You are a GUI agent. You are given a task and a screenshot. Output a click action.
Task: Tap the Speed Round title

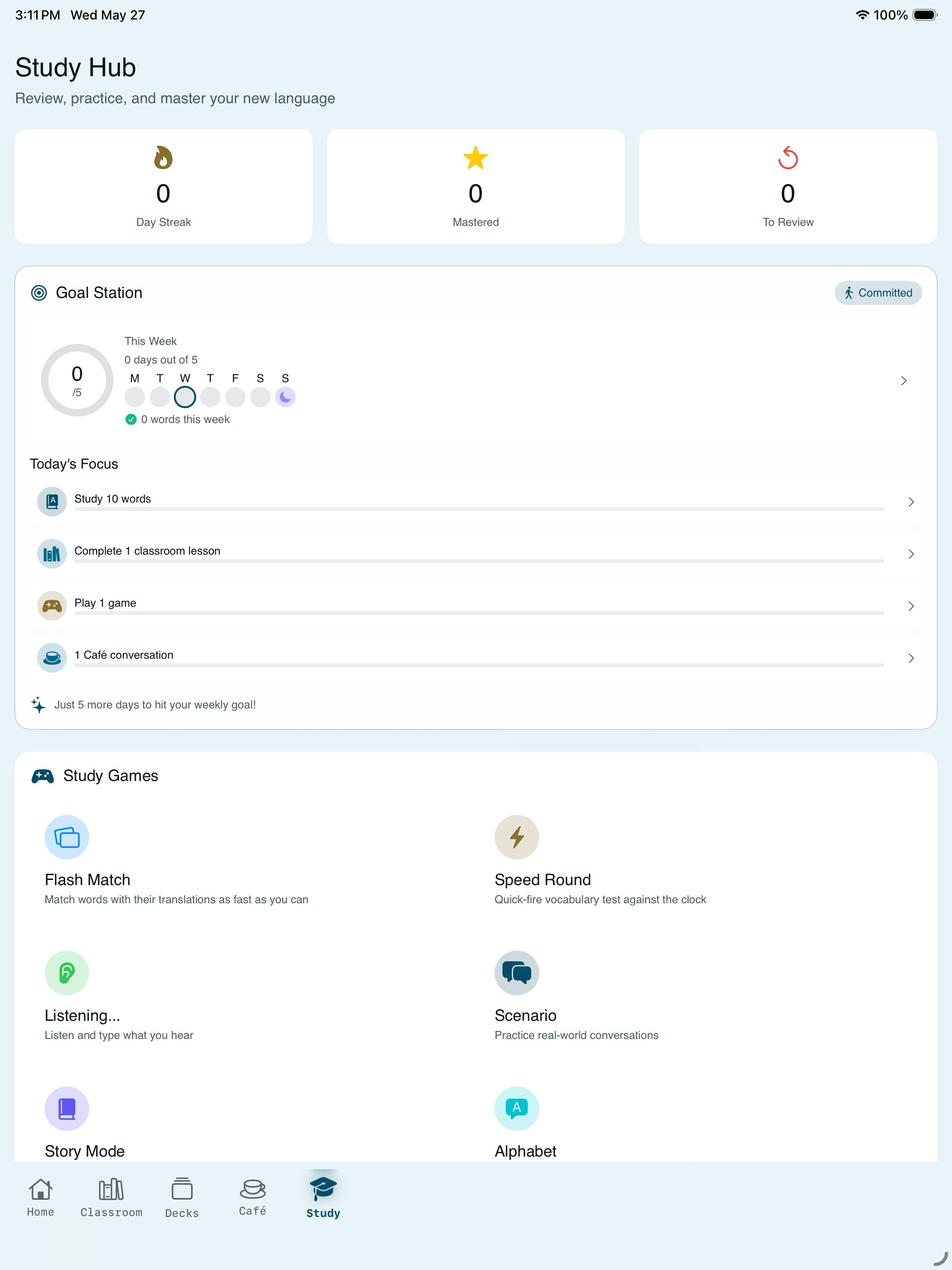pyautogui.click(x=542, y=880)
